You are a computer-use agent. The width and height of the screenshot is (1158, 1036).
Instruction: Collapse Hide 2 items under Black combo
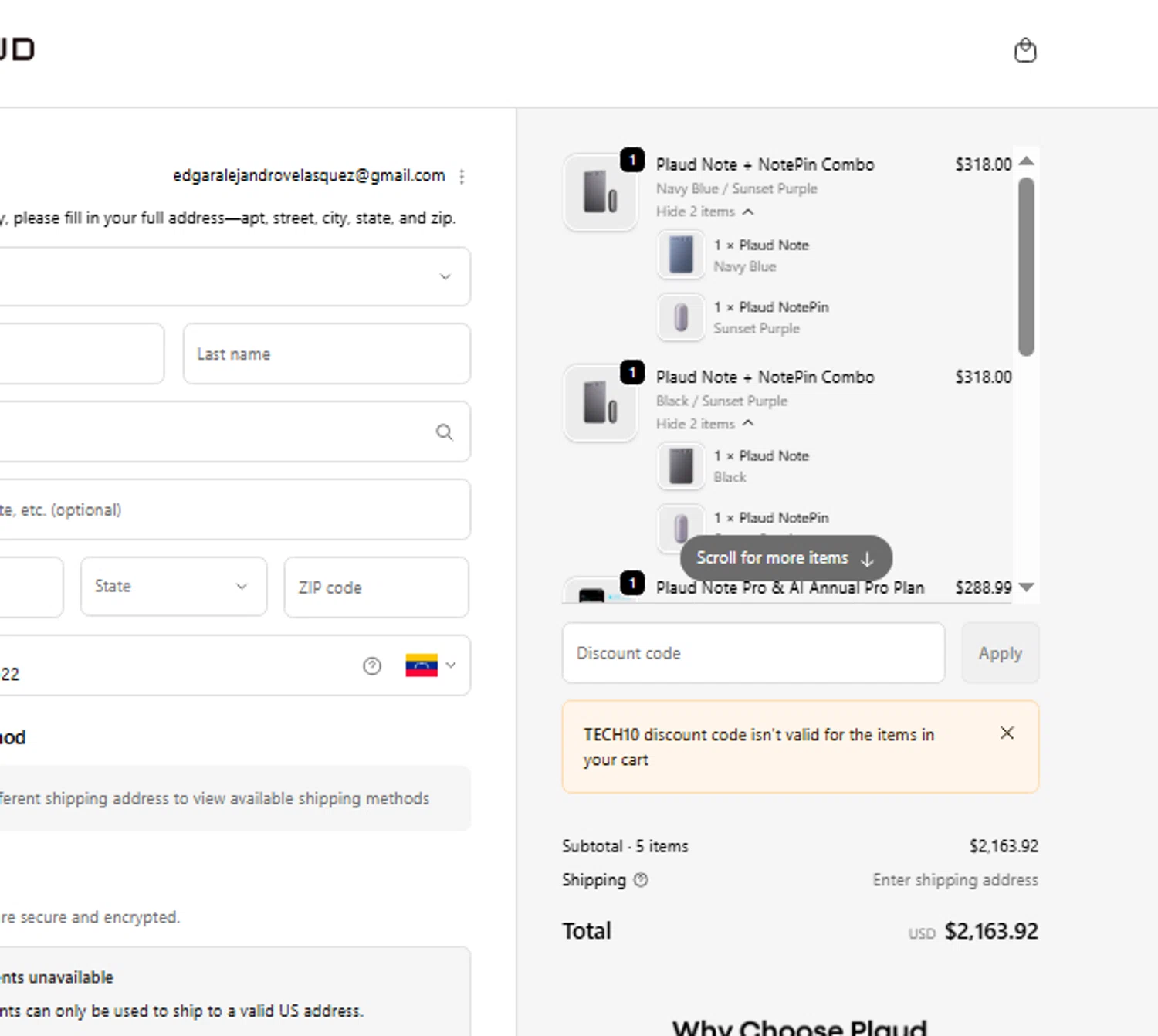pyautogui.click(x=704, y=424)
